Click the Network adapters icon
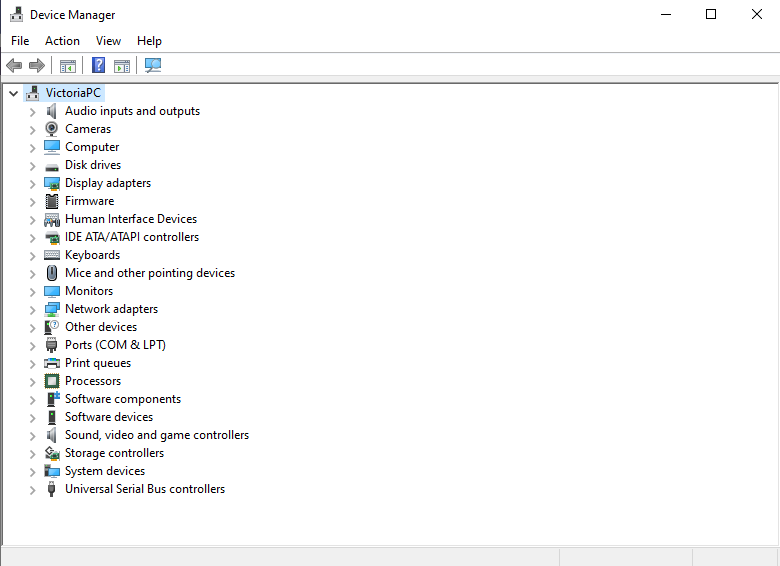The image size is (780, 566). (x=52, y=309)
